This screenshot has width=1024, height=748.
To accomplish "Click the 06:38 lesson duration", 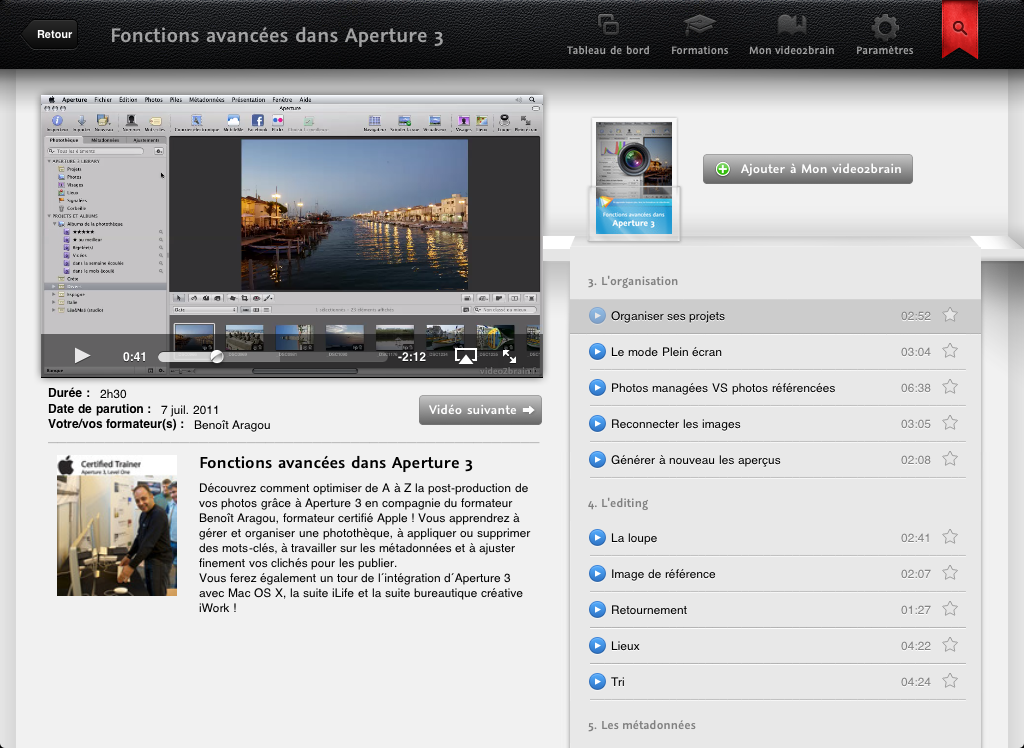I will (916, 388).
